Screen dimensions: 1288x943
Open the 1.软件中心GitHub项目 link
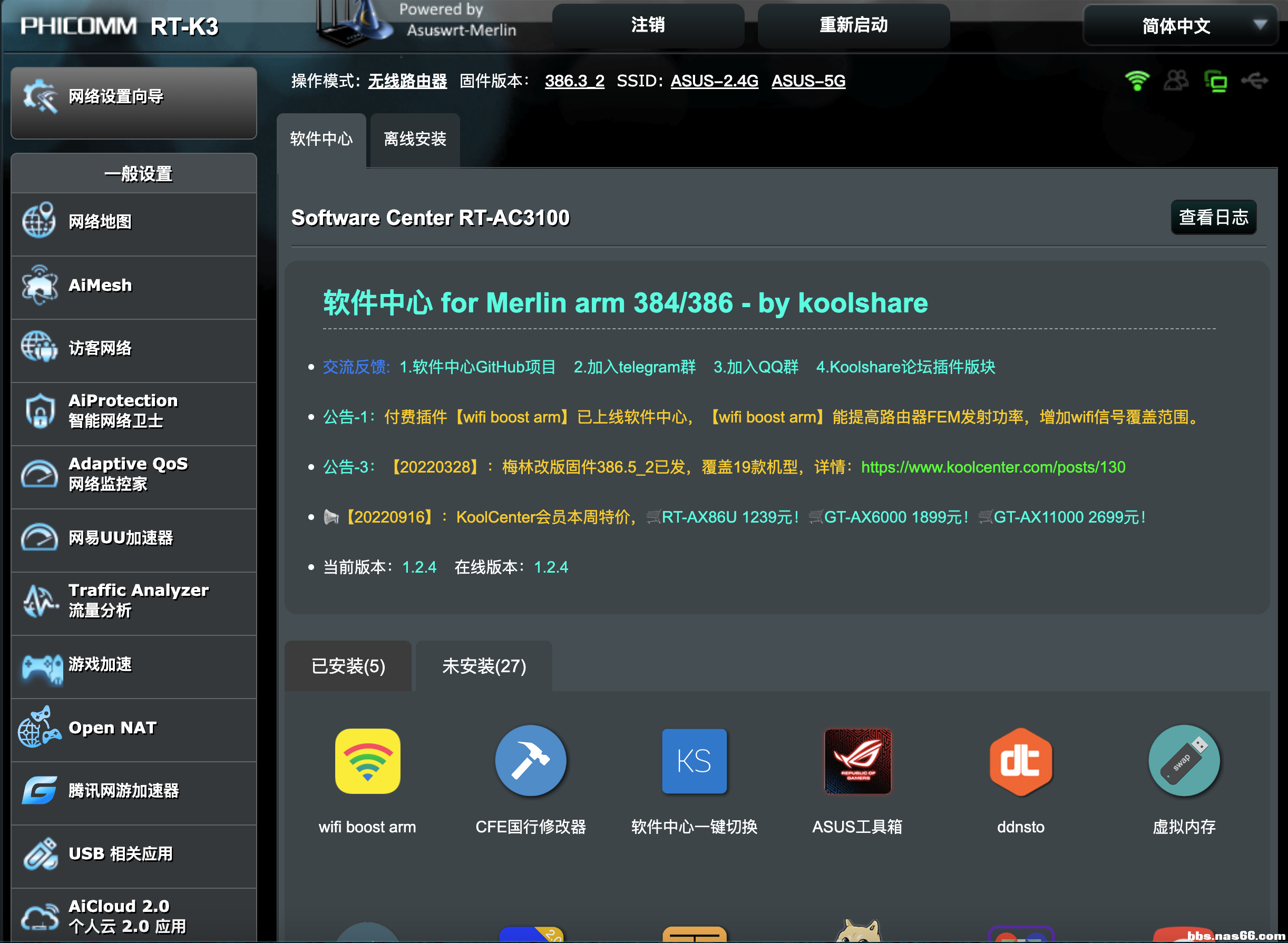point(477,367)
